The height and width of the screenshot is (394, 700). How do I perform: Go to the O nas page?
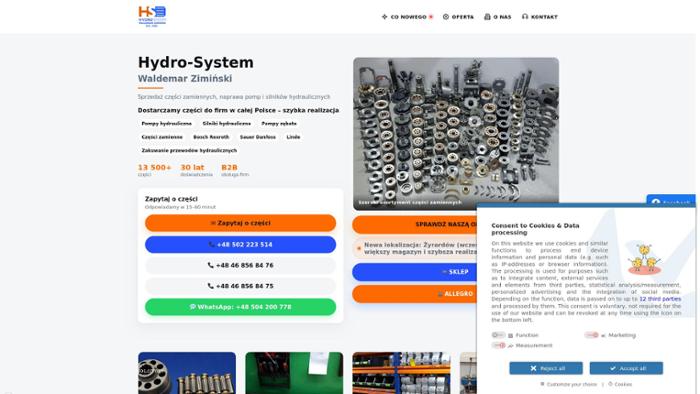point(498,17)
